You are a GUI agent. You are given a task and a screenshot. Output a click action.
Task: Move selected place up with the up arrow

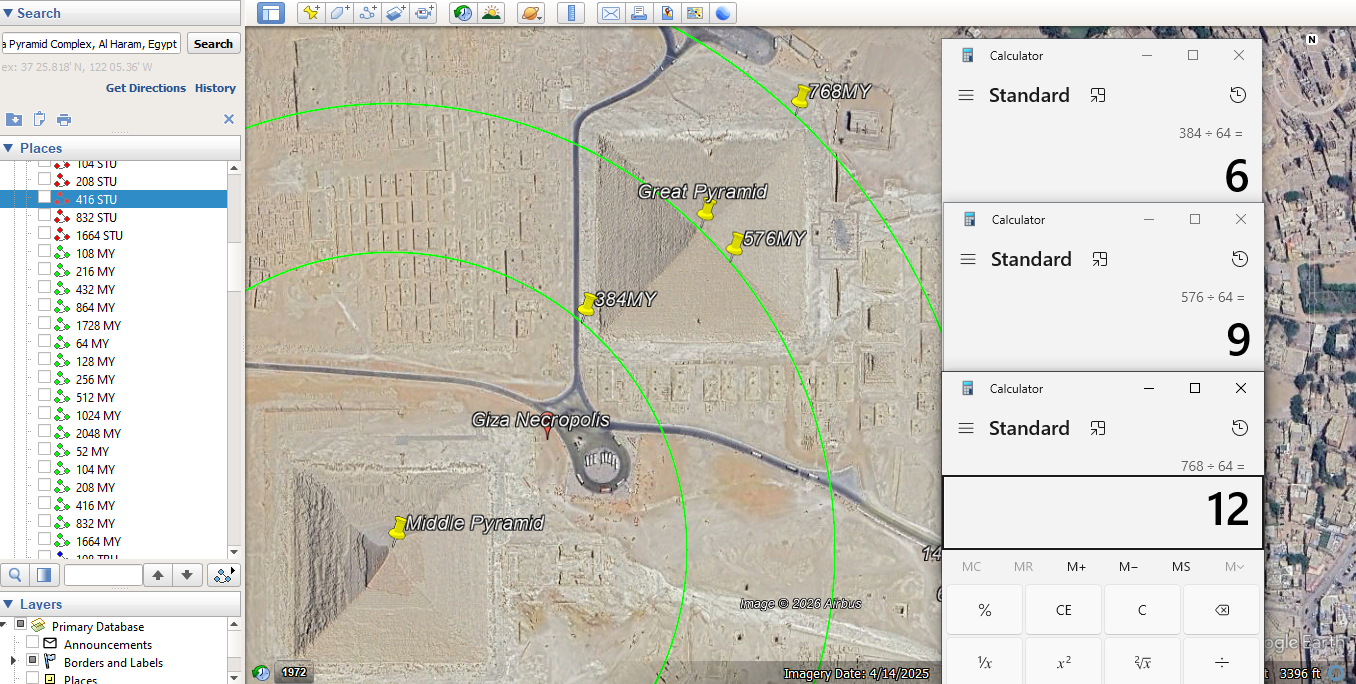tap(158, 575)
